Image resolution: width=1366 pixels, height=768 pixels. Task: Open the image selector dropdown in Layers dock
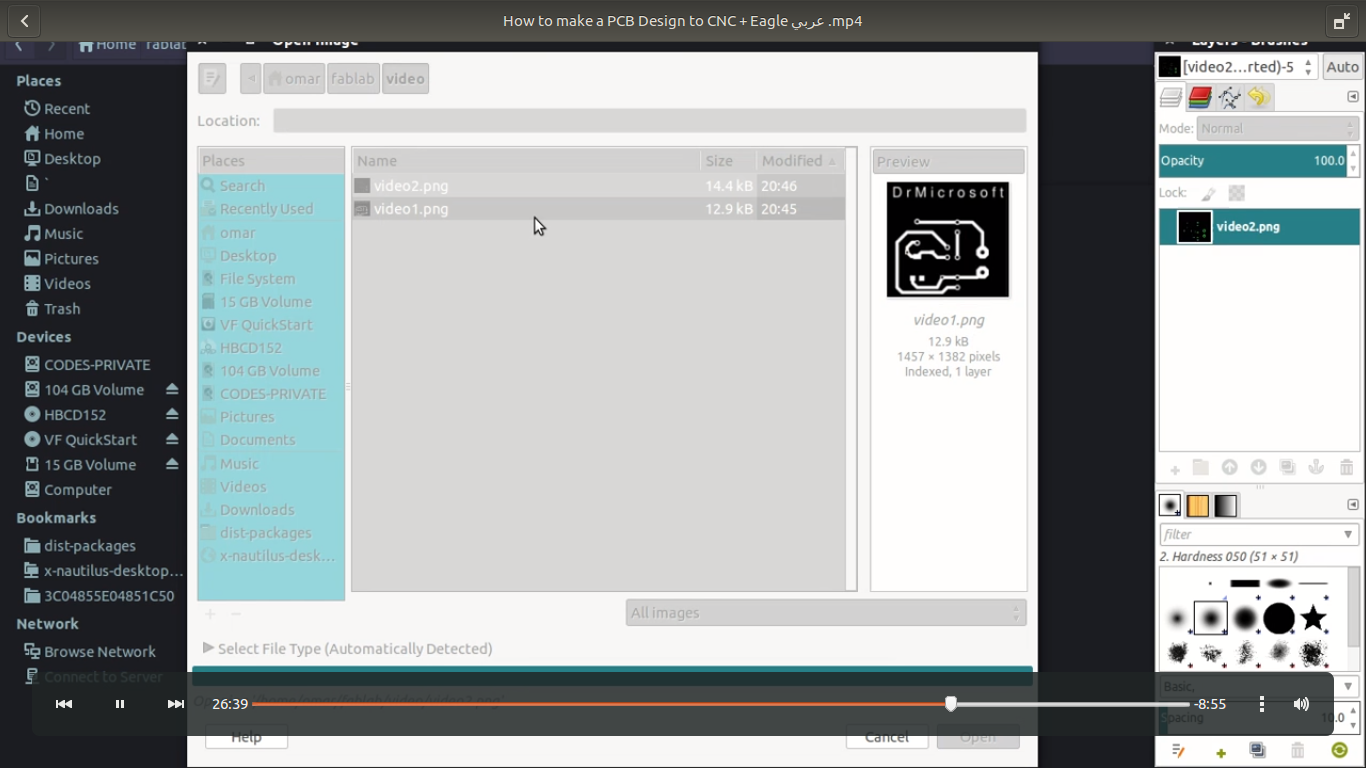pos(1238,67)
